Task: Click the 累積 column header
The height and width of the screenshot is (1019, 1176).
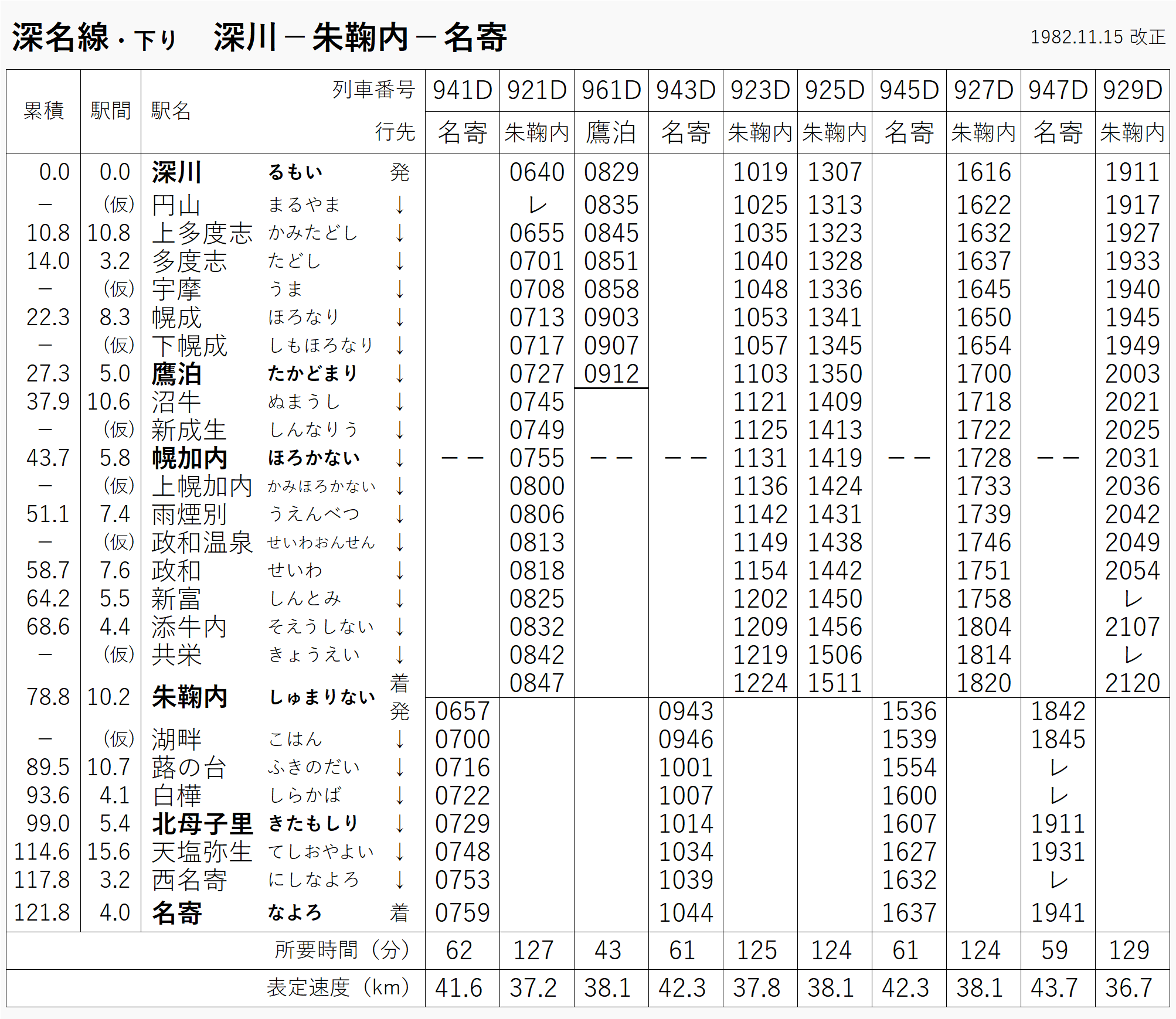Action: 43,111
